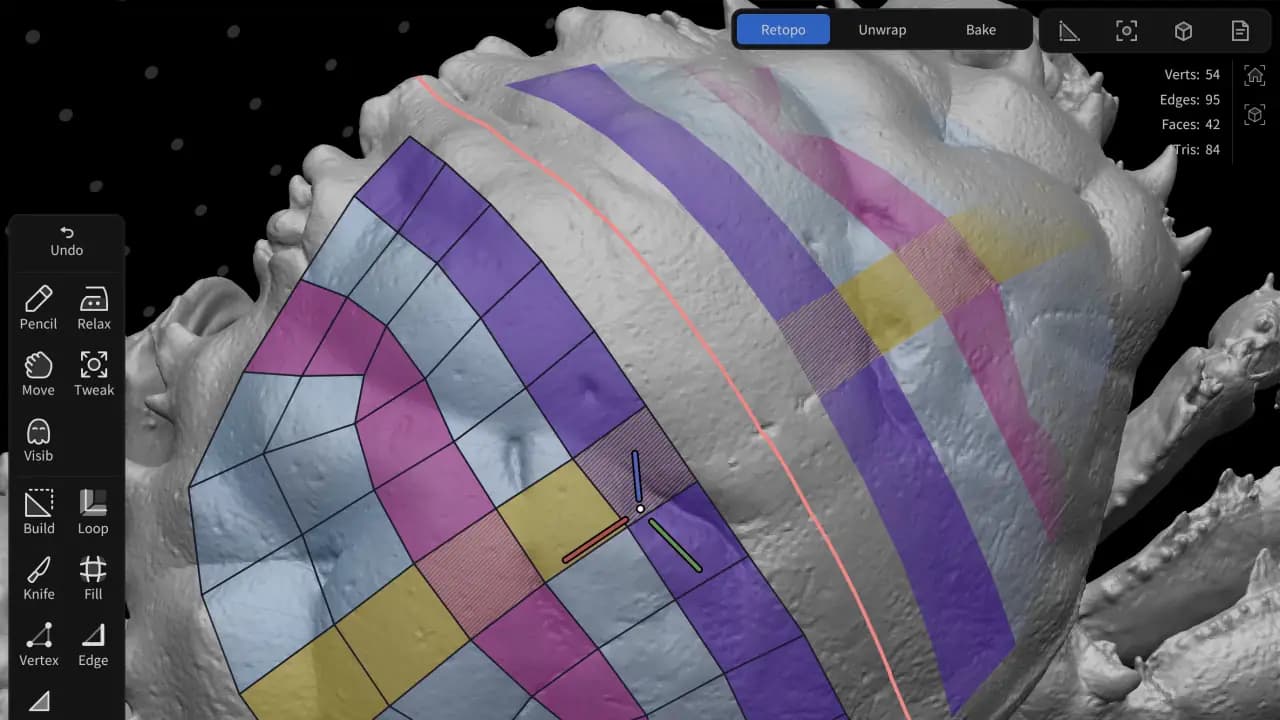The image size is (1280, 720).
Task: Click the 'Tris: 84' statistic
Action: point(1198,150)
